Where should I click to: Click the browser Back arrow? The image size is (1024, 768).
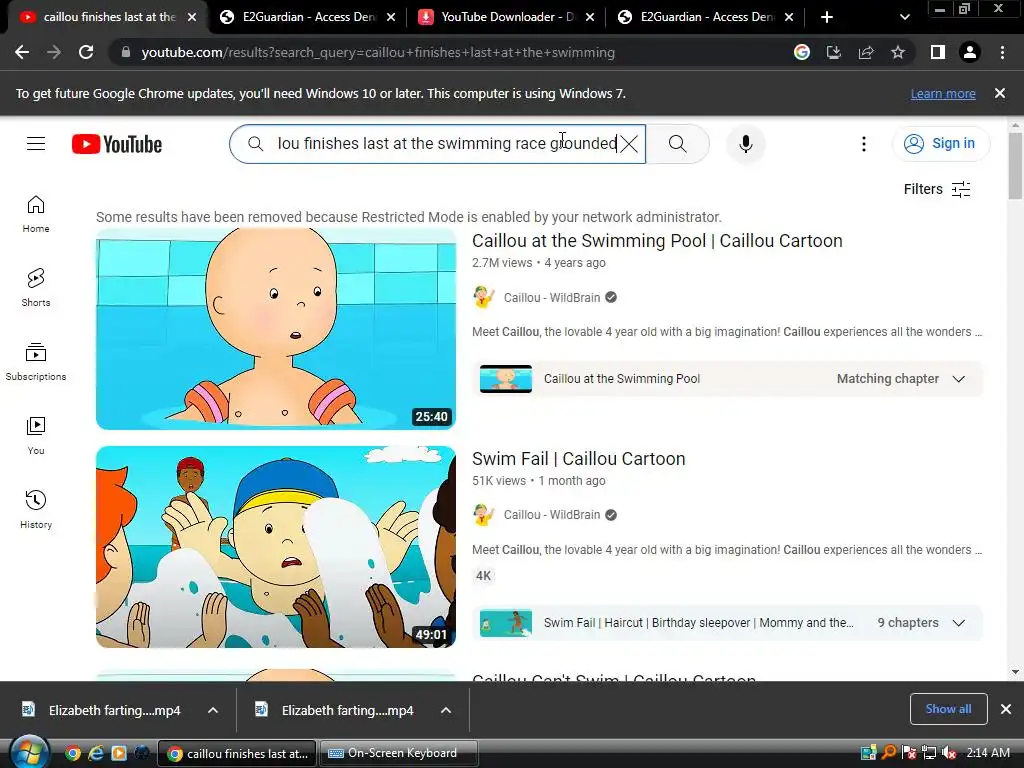(x=22, y=52)
